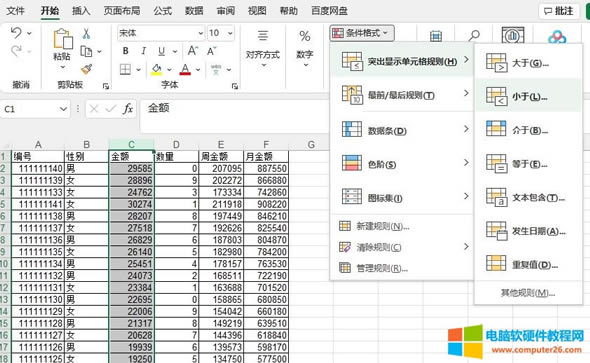
Task: Click the cells grid ribbon icon
Action: coord(436,36)
